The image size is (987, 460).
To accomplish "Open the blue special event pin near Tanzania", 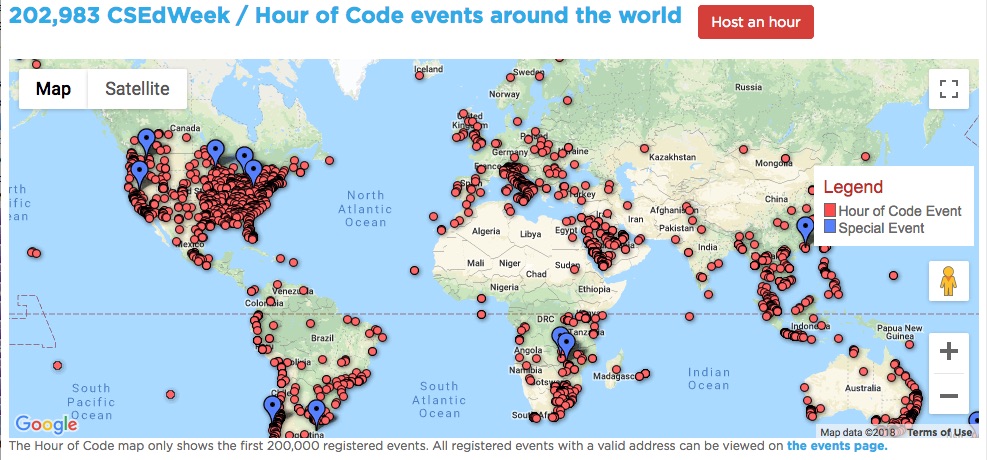I will click(x=567, y=347).
